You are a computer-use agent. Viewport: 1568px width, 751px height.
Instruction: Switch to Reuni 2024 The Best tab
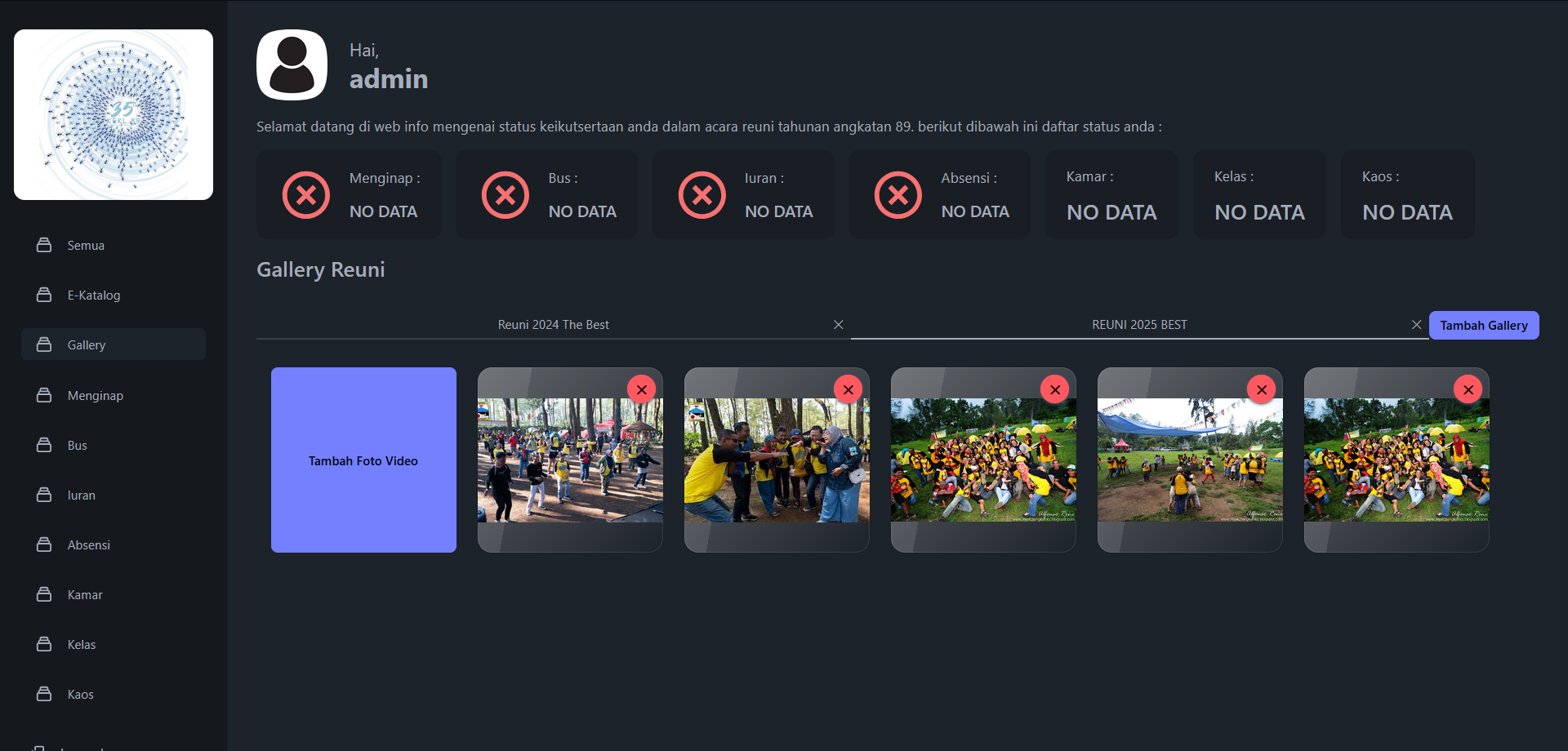point(553,325)
